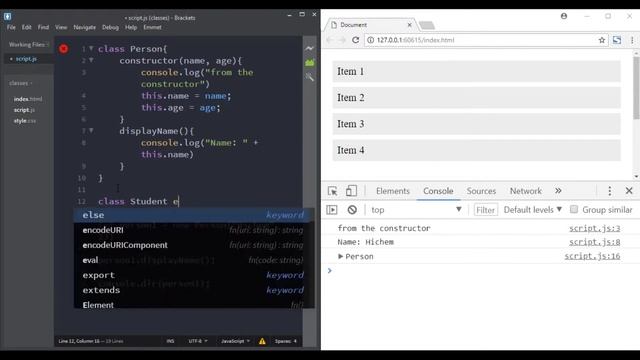Click the wrench tool icon in Brackets sidebar
The width and height of the screenshot is (640, 360).
point(310,77)
